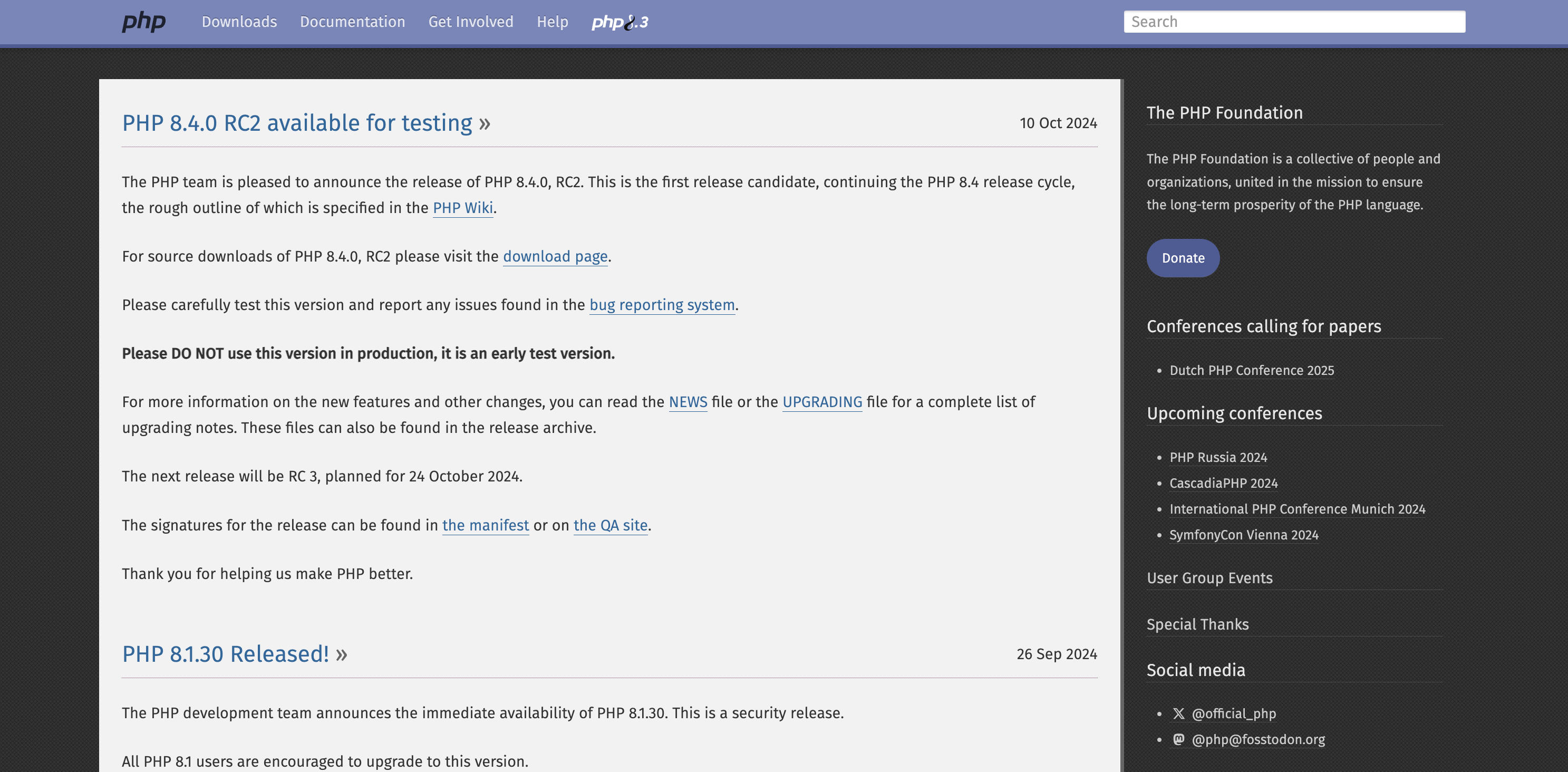Click the "Thank you for helping us" line
The width and height of the screenshot is (1568, 772).
tap(267, 574)
